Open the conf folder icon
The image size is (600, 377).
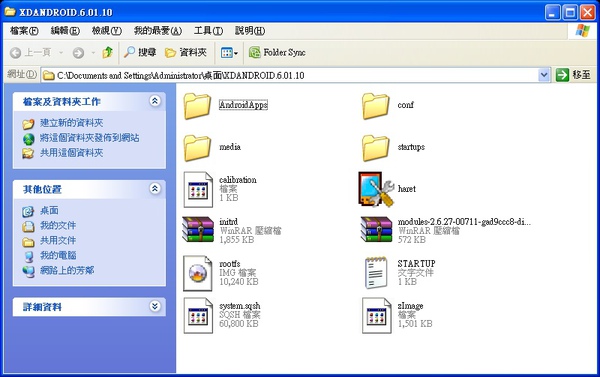tap(376, 106)
